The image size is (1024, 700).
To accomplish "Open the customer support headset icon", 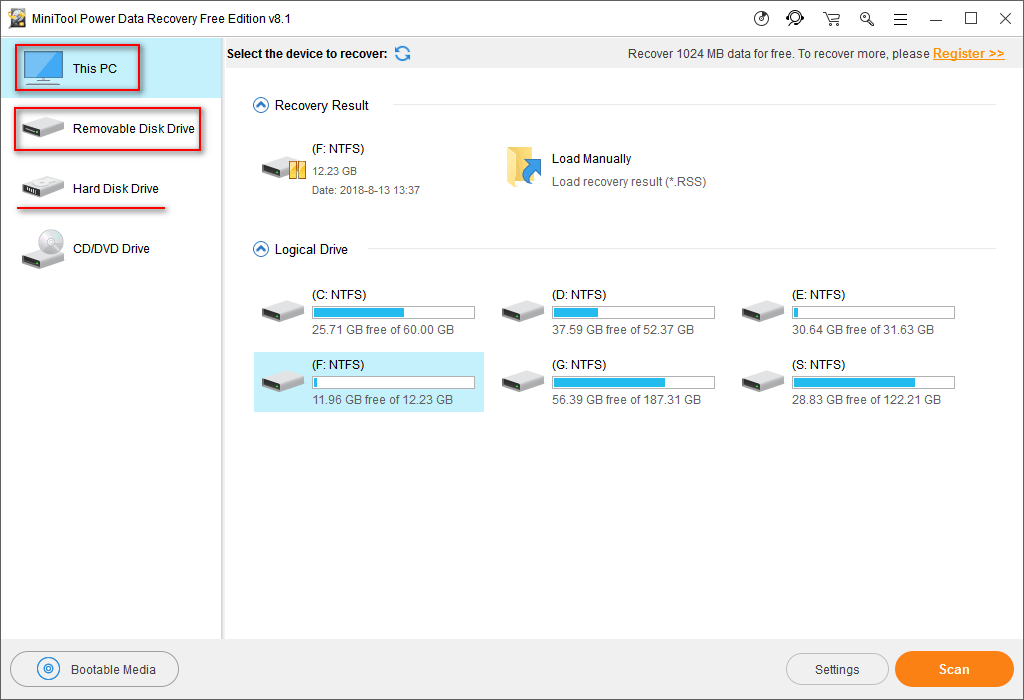I will click(x=795, y=18).
